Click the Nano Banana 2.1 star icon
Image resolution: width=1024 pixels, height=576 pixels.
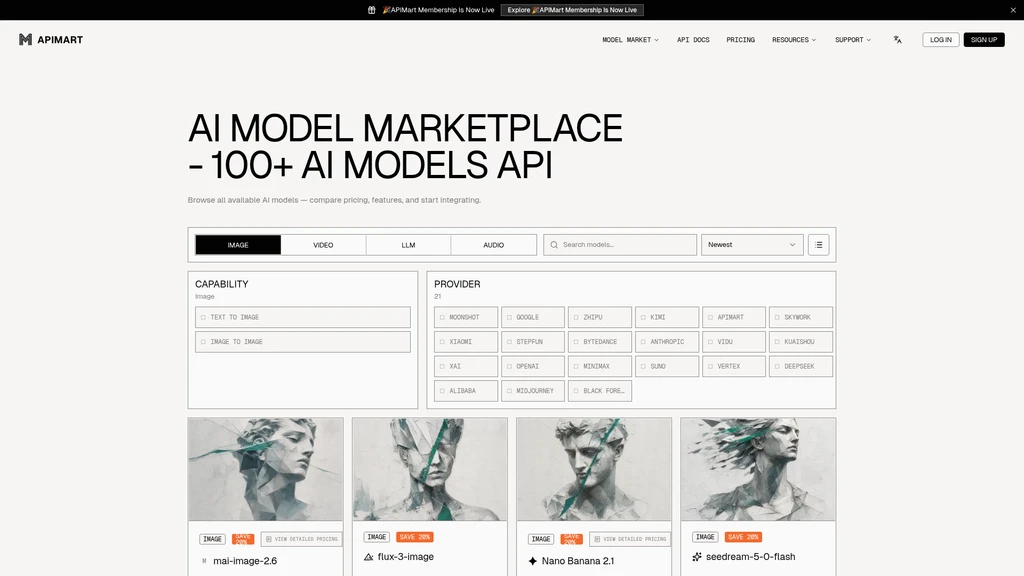pyautogui.click(x=533, y=561)
